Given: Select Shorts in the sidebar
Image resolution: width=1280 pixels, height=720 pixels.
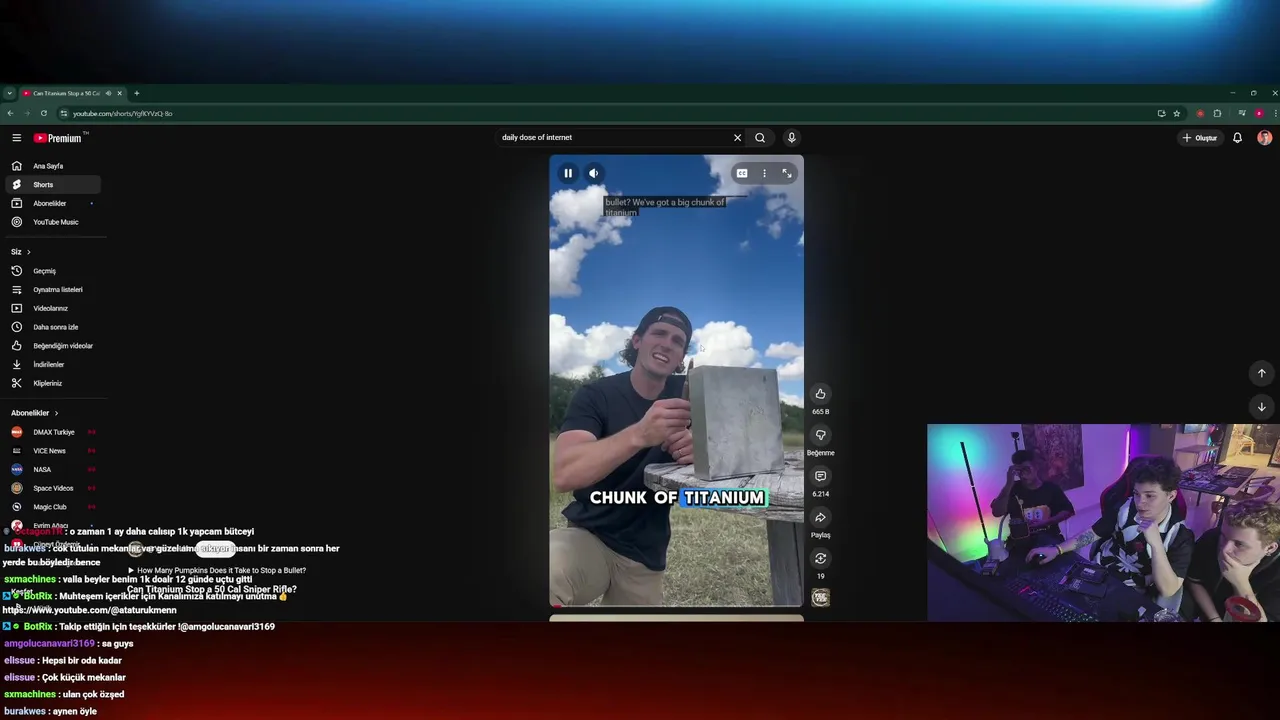Looking at the screenshot, I should pyautogui.click(x=53, y=185).
